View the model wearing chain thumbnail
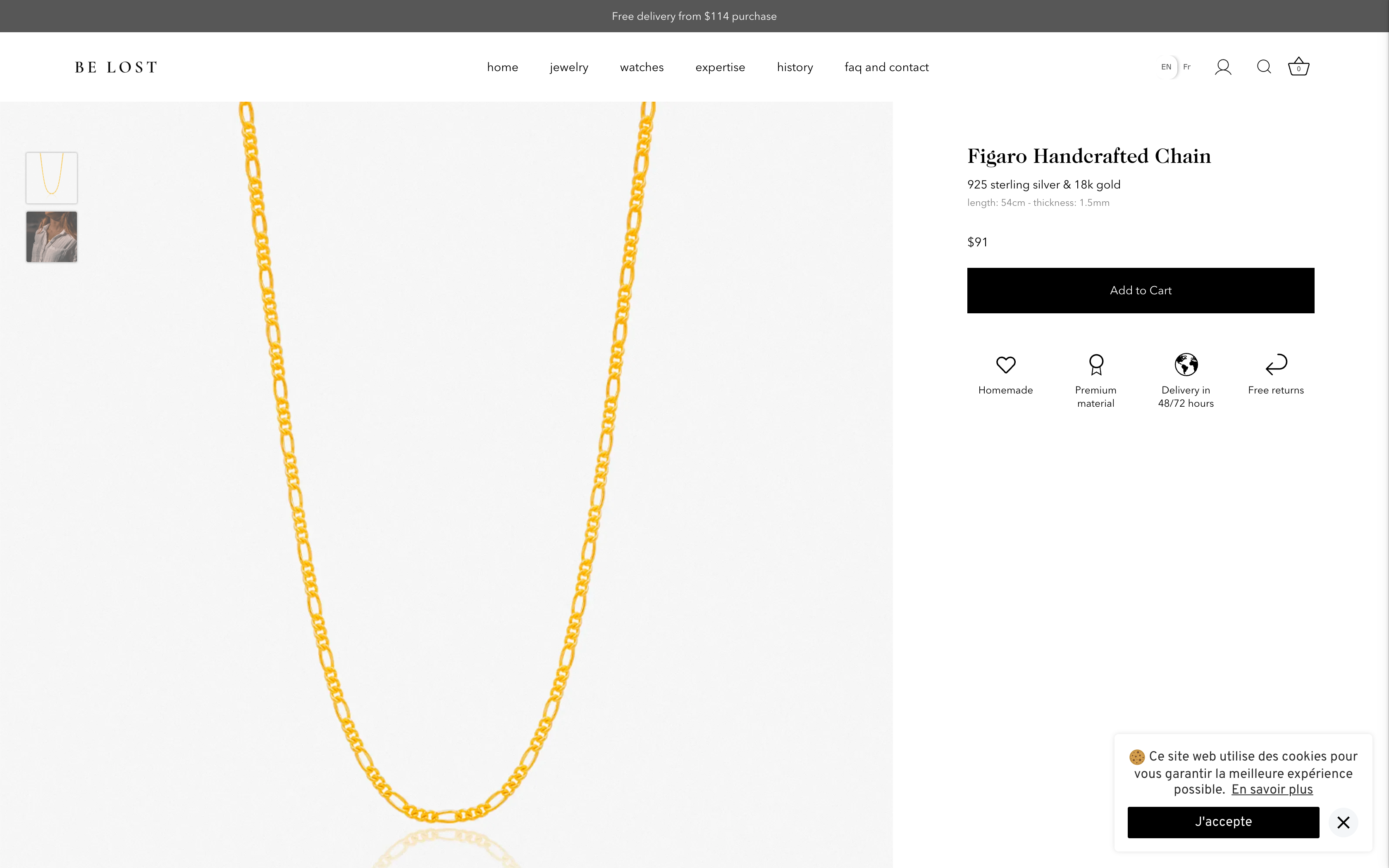 click(x=52, y=237)
